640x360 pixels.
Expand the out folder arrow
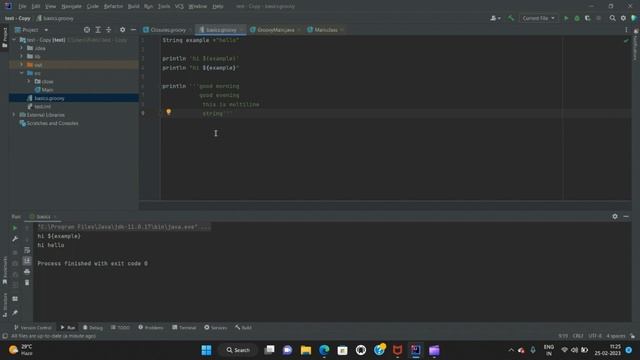tap(22, 64)
